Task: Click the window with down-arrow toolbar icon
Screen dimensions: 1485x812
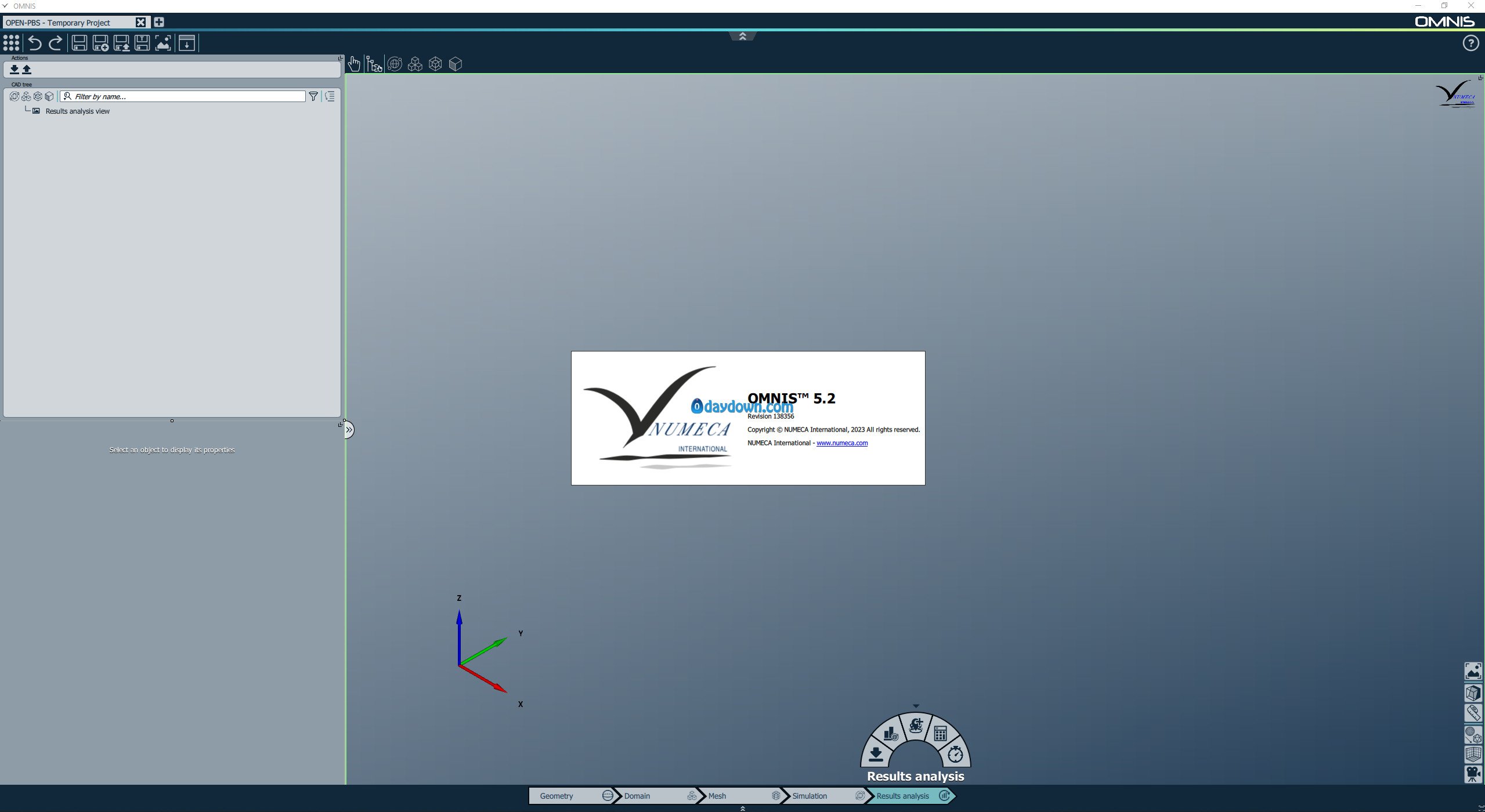Action: coord(187,43)
